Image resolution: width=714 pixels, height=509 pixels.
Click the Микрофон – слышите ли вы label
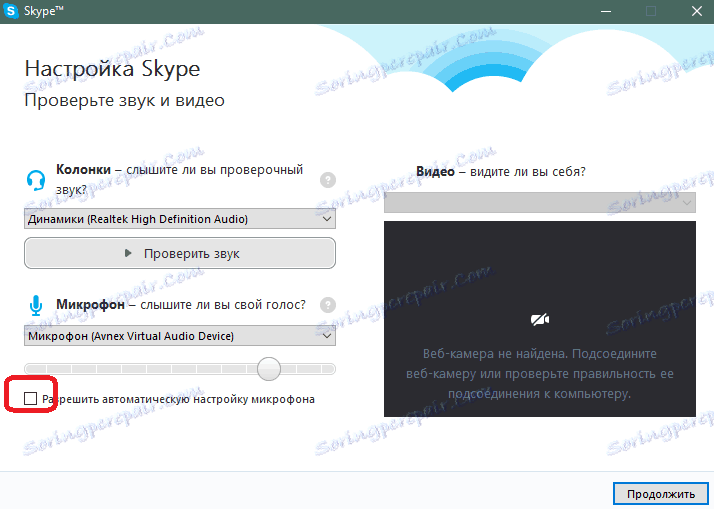181,304
